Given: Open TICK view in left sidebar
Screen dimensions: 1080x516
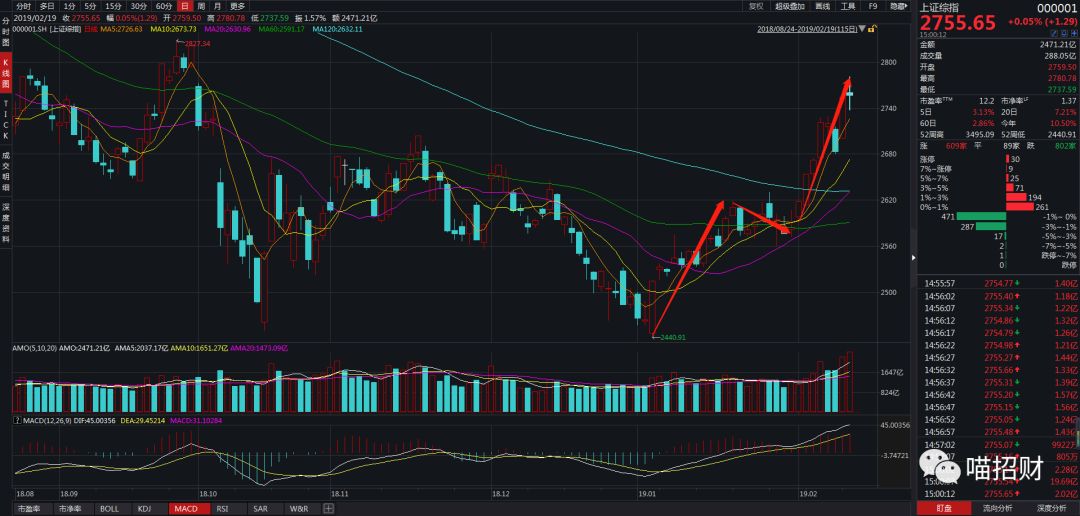Looking at the screenshot, I should (x=6, y=121).
